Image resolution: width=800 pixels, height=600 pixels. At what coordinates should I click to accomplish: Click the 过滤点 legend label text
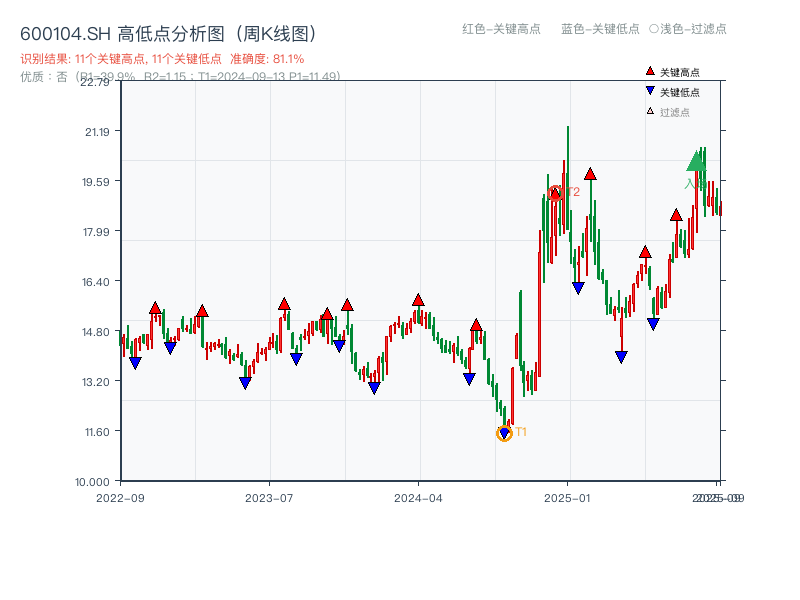(x=675, y=112)
